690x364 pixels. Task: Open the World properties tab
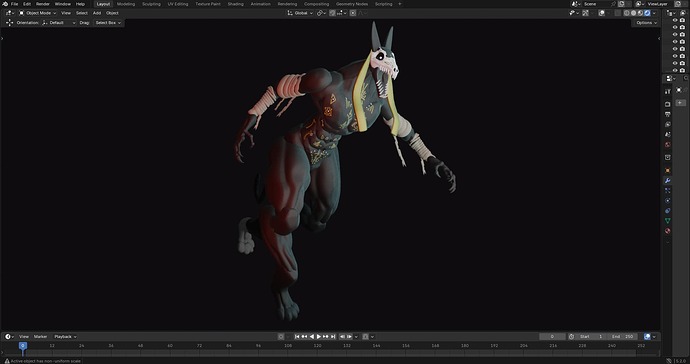[x=668, y=144]
